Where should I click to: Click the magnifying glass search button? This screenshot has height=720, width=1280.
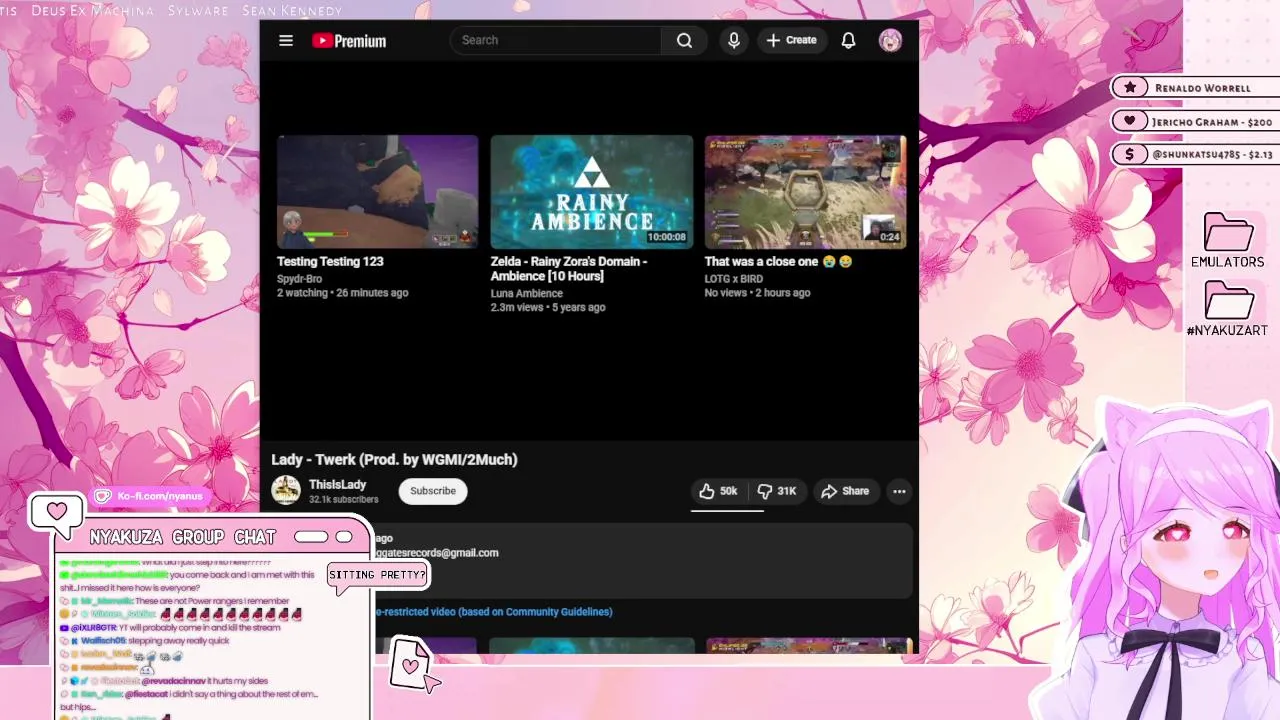684,40
